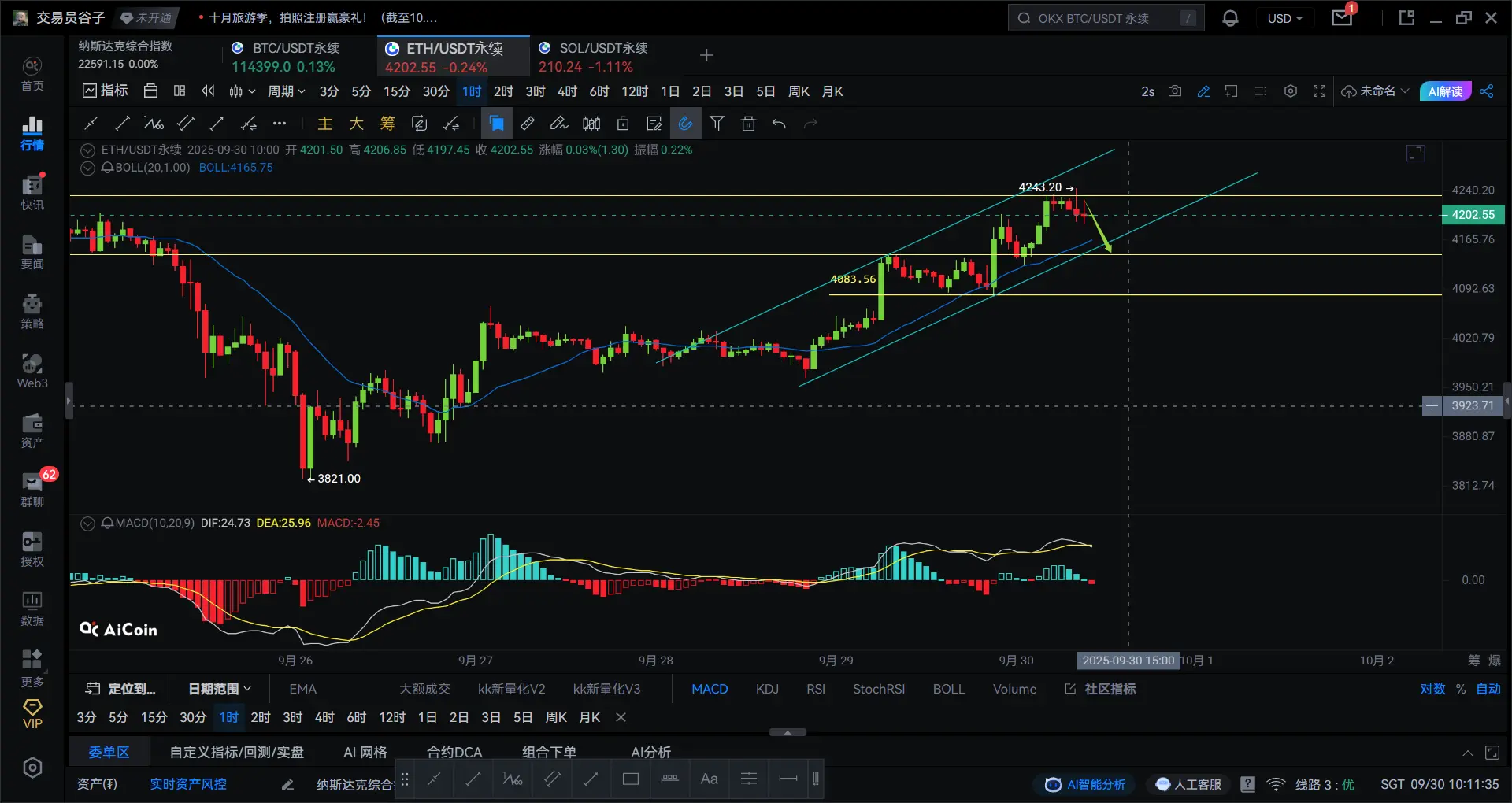1512x803 pixels.
Task: Open settings hexagon icon in left sidebar
Action: (32, 768)
